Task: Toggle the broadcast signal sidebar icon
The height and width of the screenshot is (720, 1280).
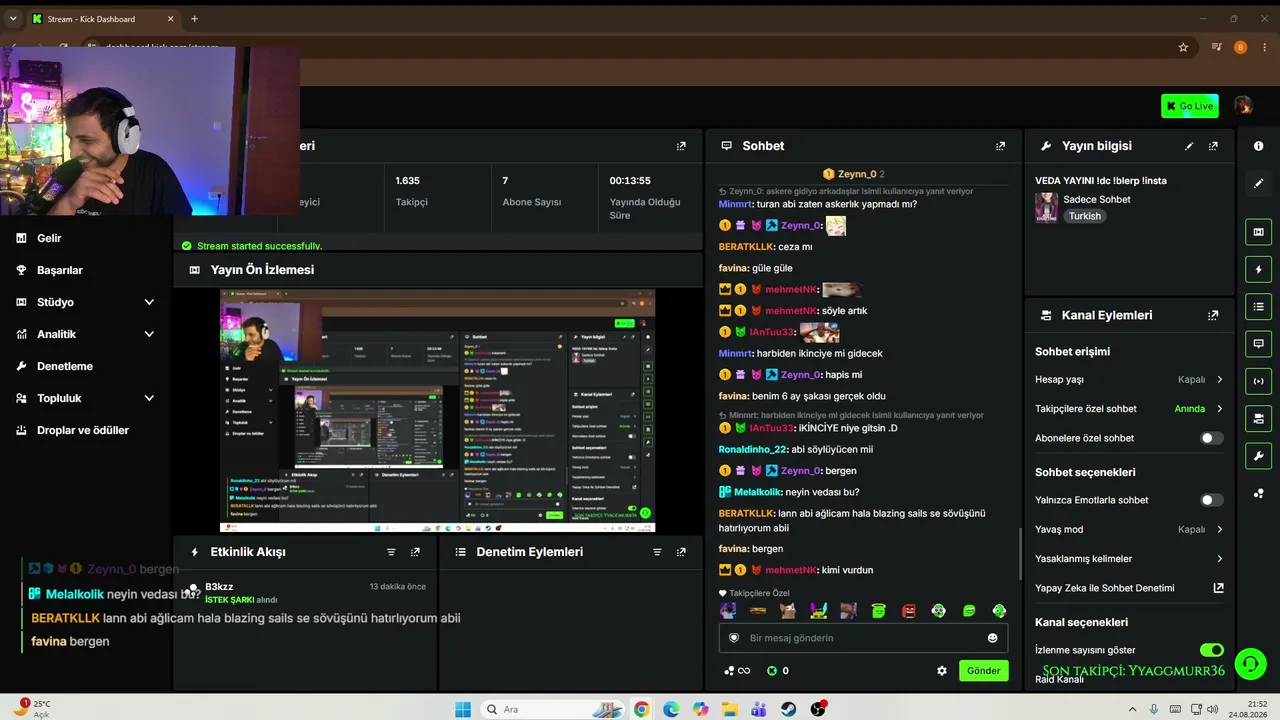Action: pyautogui.click(x=1258, y=381)
